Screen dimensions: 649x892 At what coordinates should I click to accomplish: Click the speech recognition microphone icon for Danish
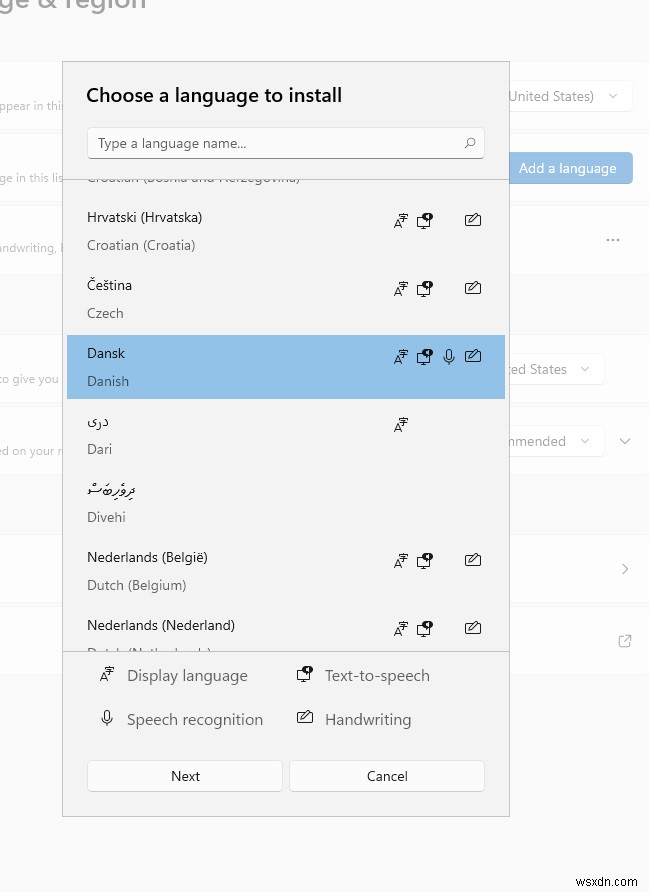click(x=449, y=356)
